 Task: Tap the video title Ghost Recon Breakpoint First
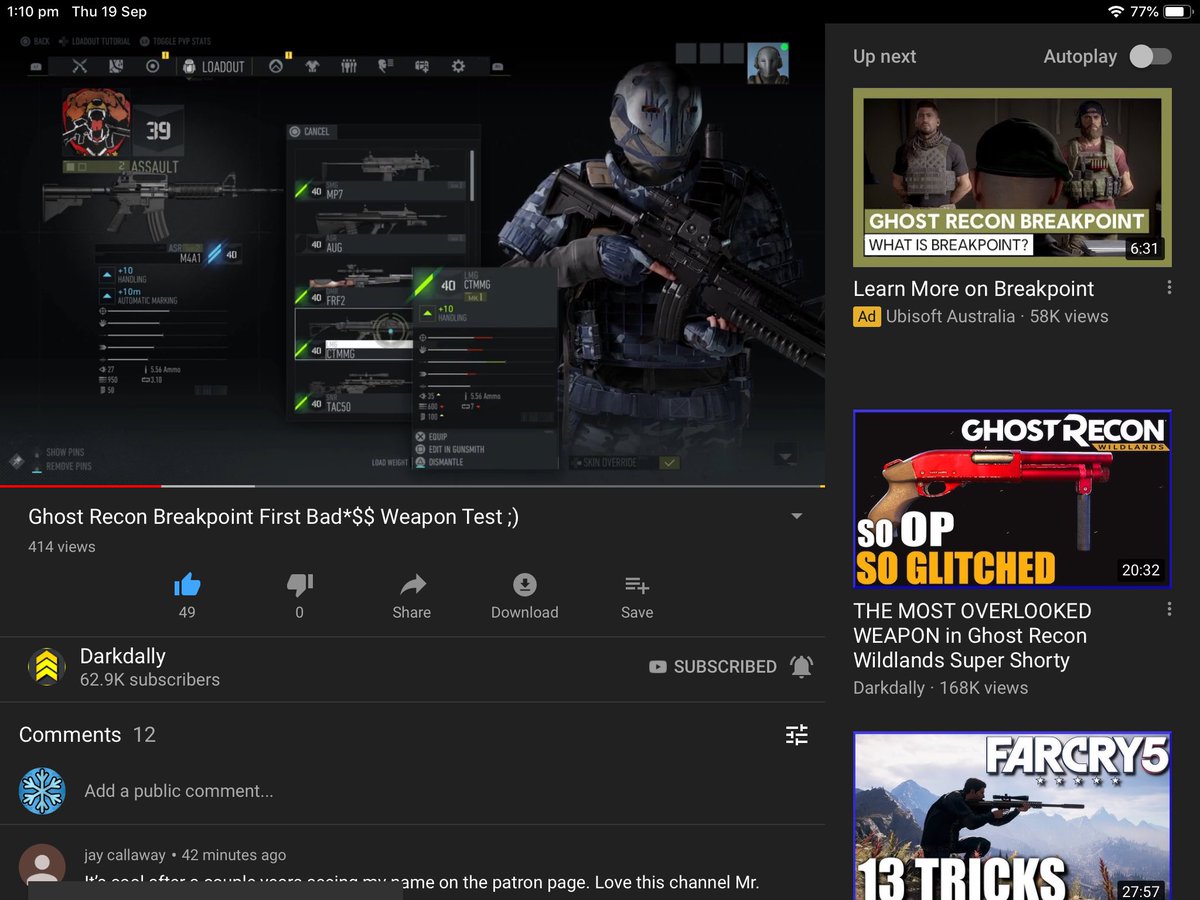[x=273, y=517]
